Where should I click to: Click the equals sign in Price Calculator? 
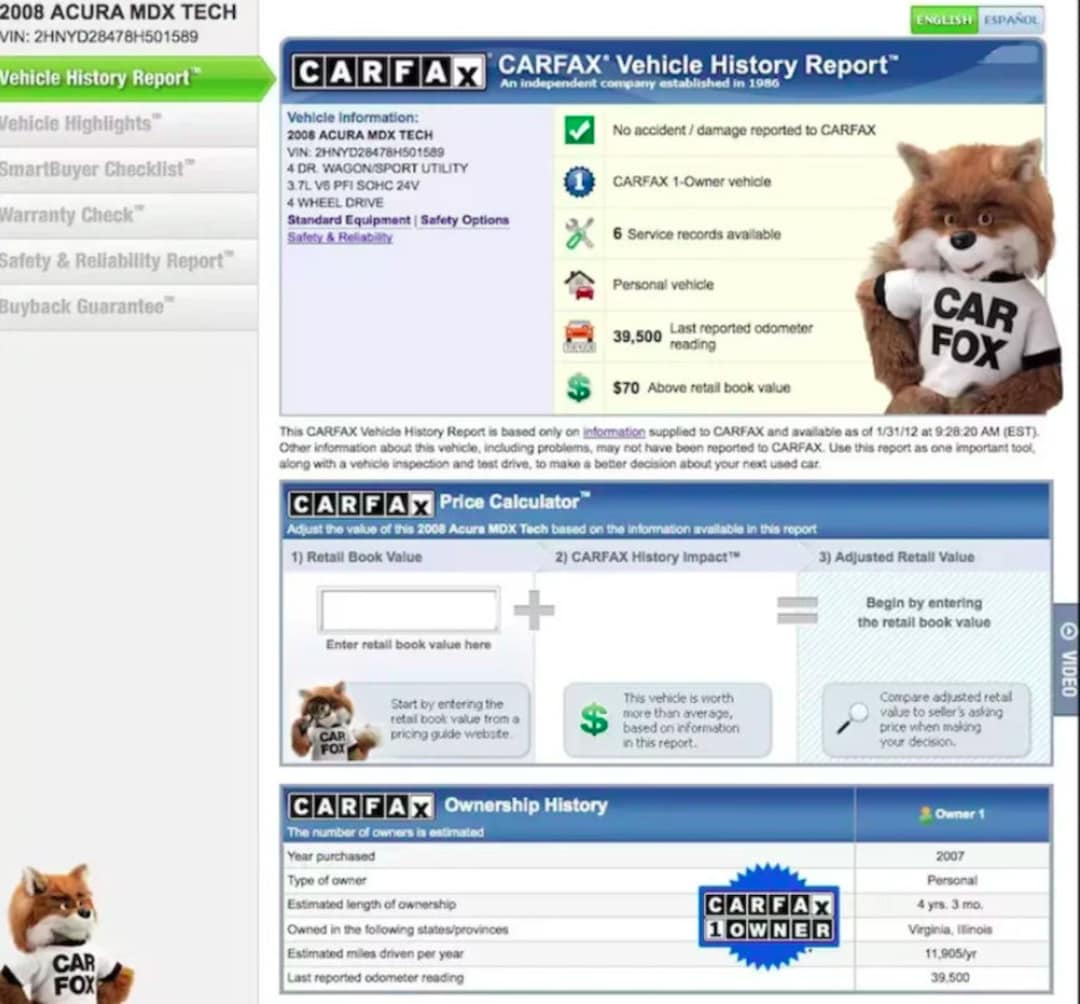tap(798, 610)
